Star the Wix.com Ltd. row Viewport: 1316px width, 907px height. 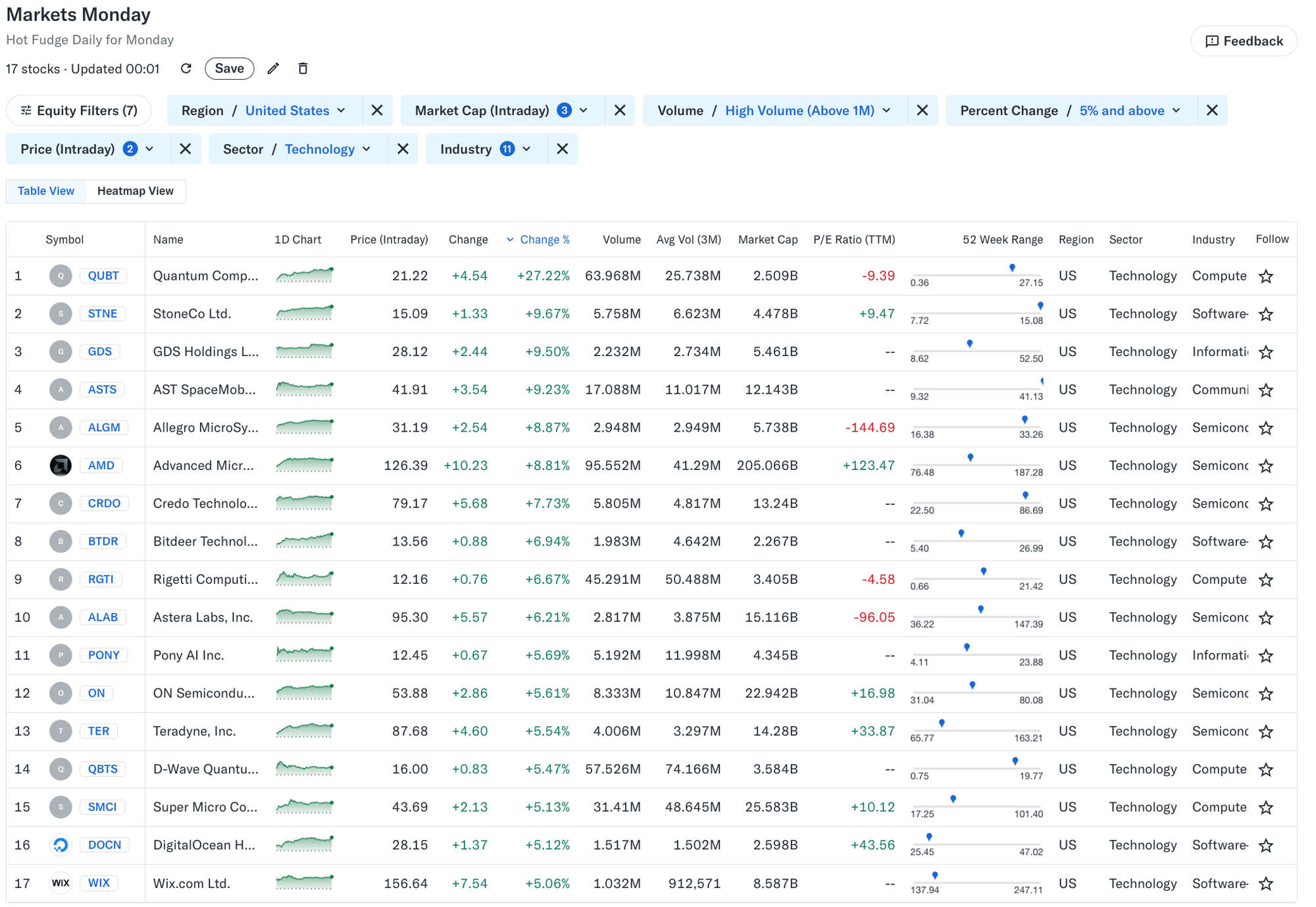[x=1265, y=883]
